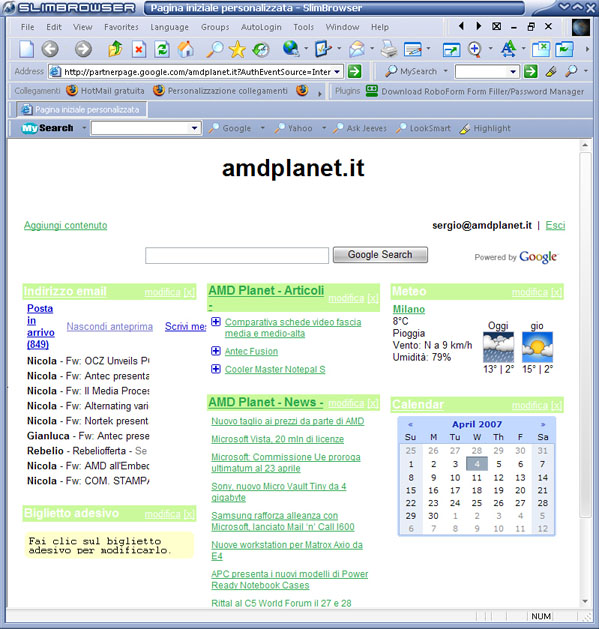The width and height of the screenshot is (599, 629).
Task: Click modifica on the Calendar widget
Action: (530, 406)
